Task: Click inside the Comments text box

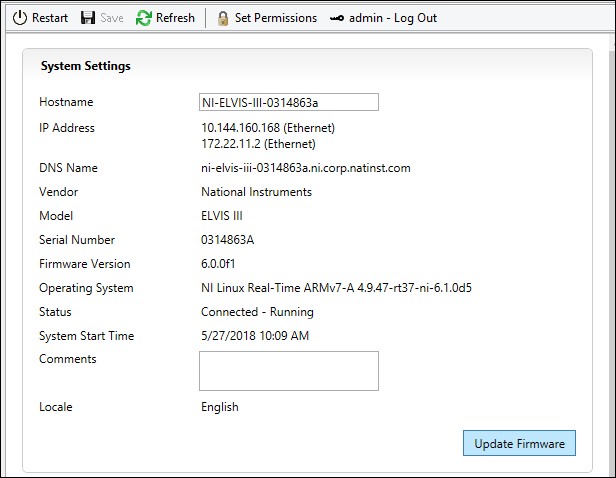Action: click(x=288, y=370)
